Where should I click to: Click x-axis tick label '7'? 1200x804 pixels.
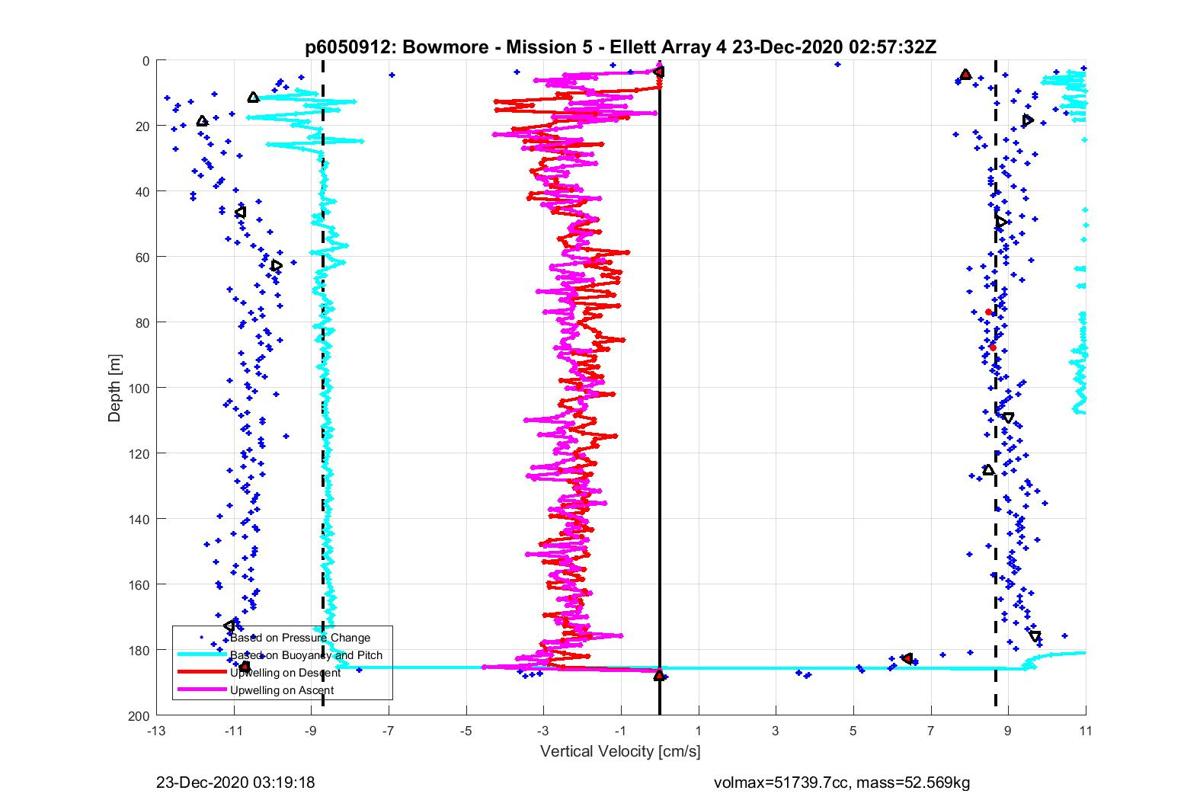(x=931, y=732)
